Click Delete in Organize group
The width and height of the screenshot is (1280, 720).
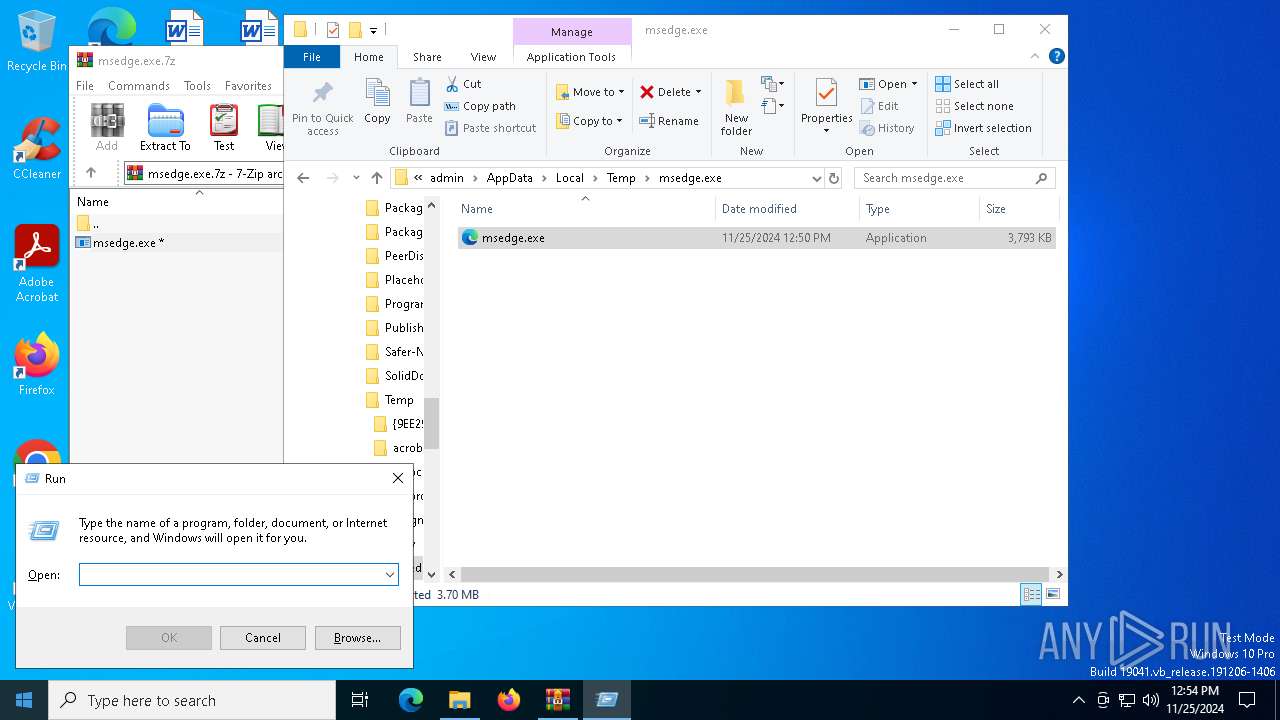(x=670, y=92)
